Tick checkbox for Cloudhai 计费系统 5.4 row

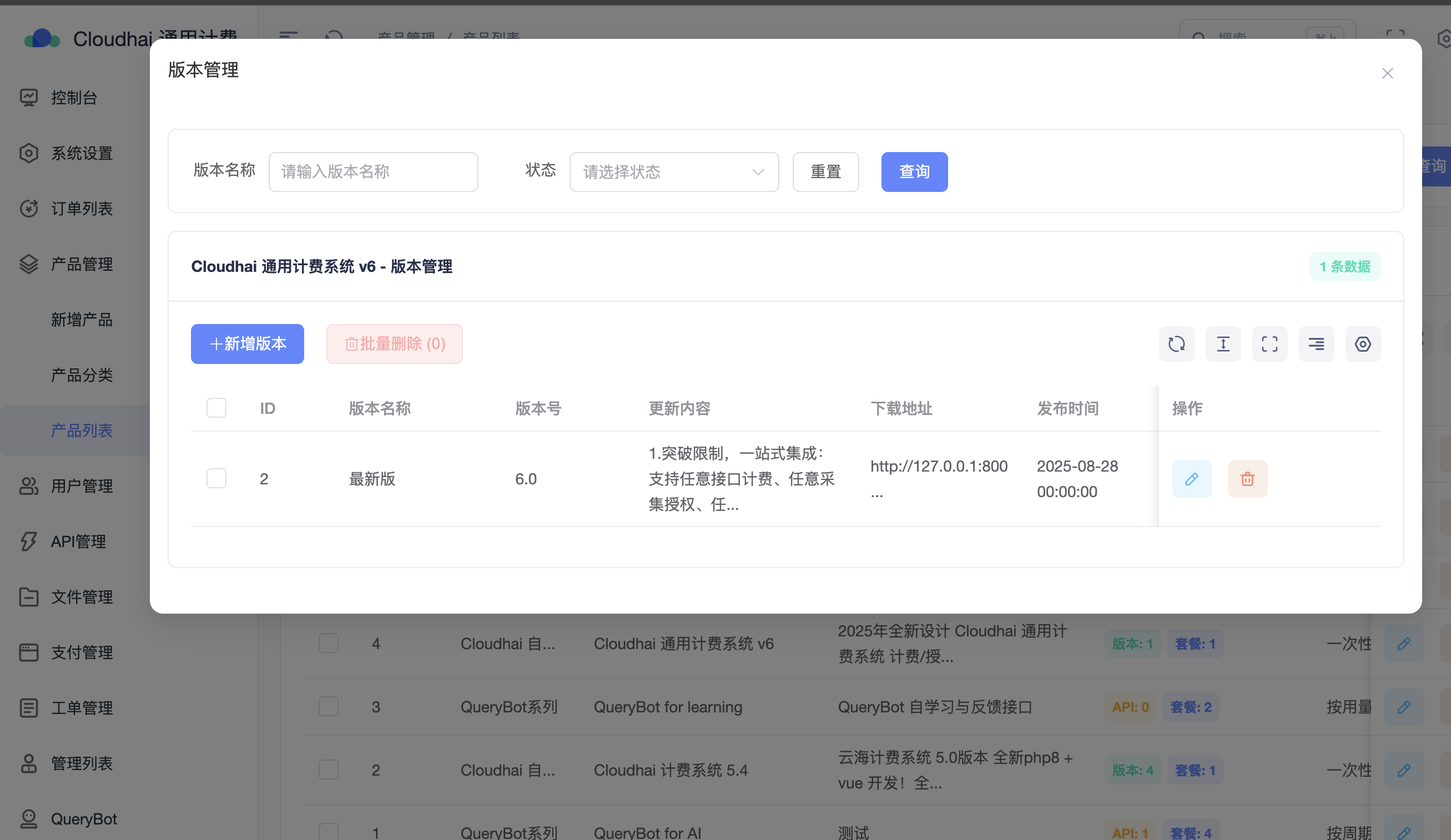point(328,769)
